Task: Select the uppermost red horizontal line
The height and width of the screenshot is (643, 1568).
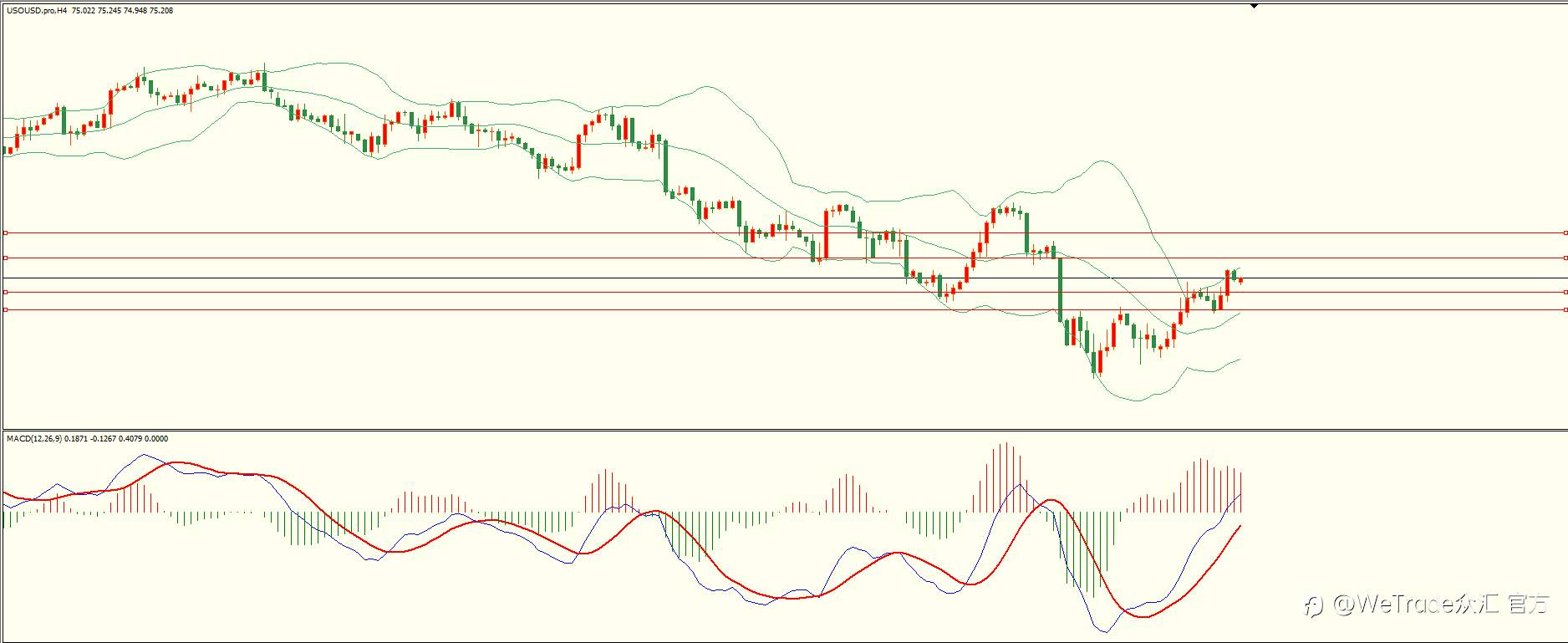Action: pyautogui.click(x=784, y=233)
